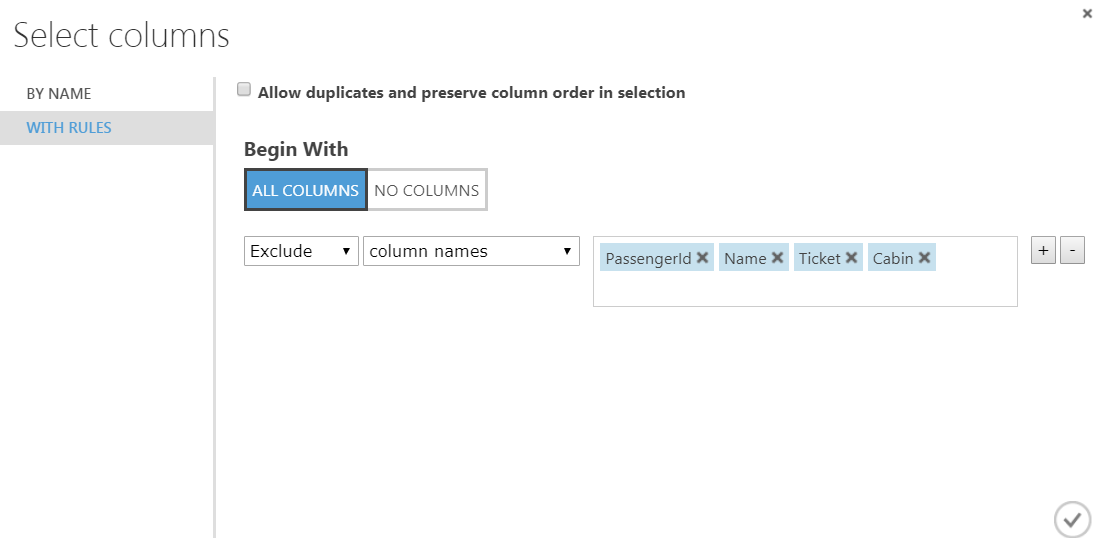Click the PassengerId tag label
The height and width of the screenshot is (538, 1106).
(648, 258)
